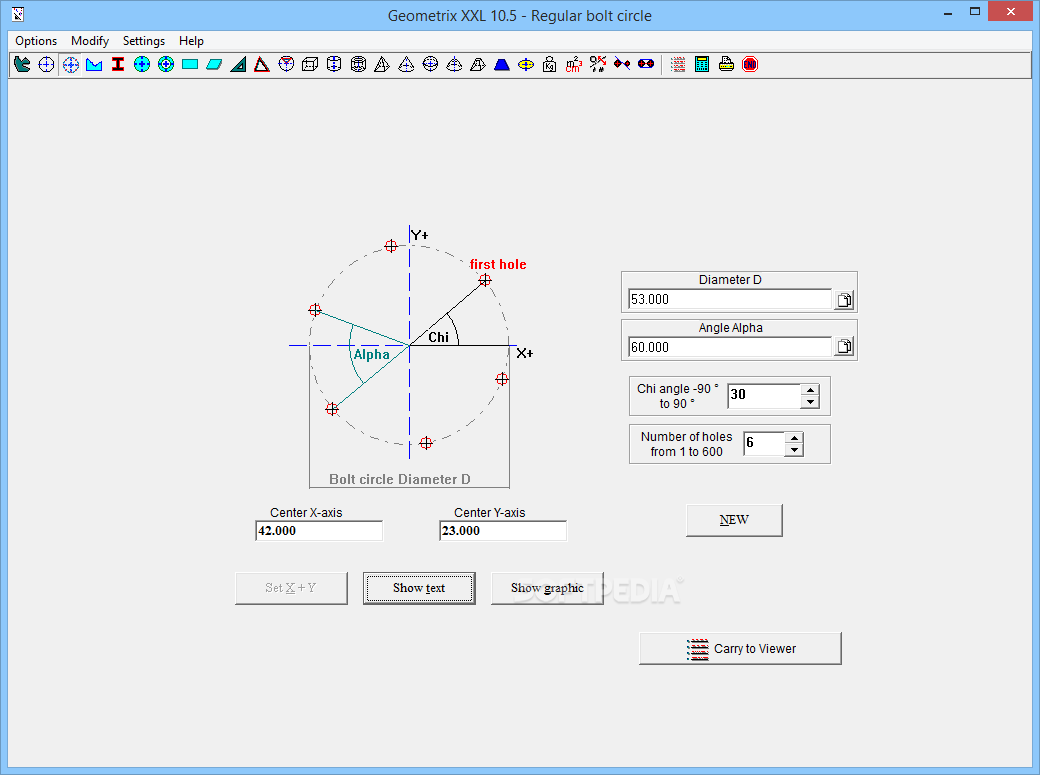Open the slot with two red holes icon
This screenshot has height=775, width=1040.
646,64
